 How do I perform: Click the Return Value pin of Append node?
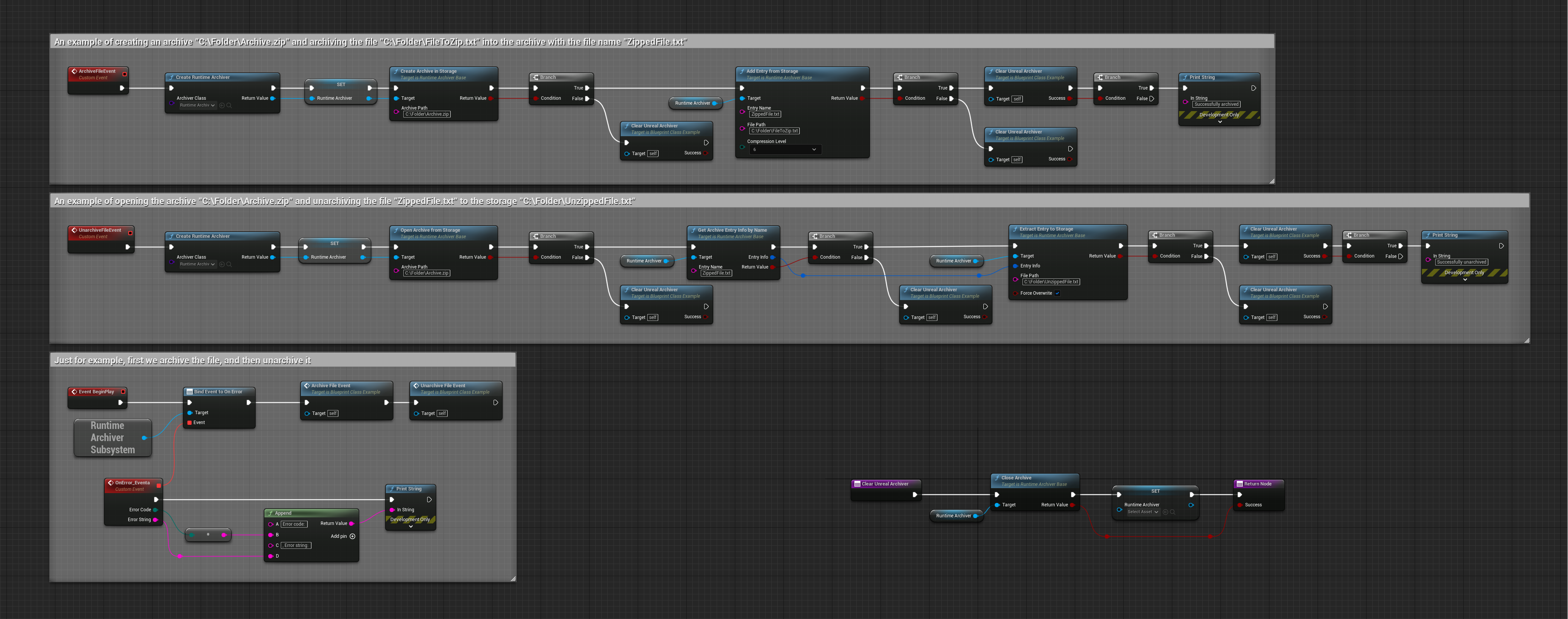click(351, 523)
